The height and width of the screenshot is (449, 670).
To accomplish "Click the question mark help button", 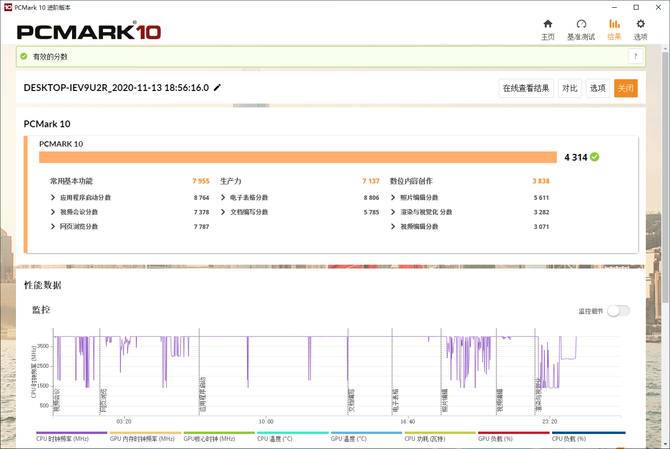I will 635,56.
